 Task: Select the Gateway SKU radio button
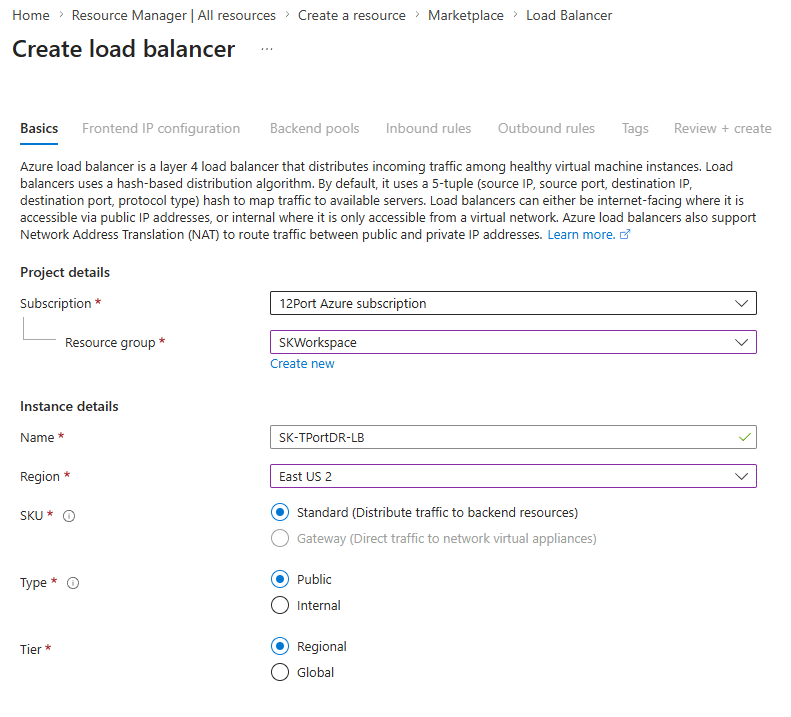(x=280, y=538)
